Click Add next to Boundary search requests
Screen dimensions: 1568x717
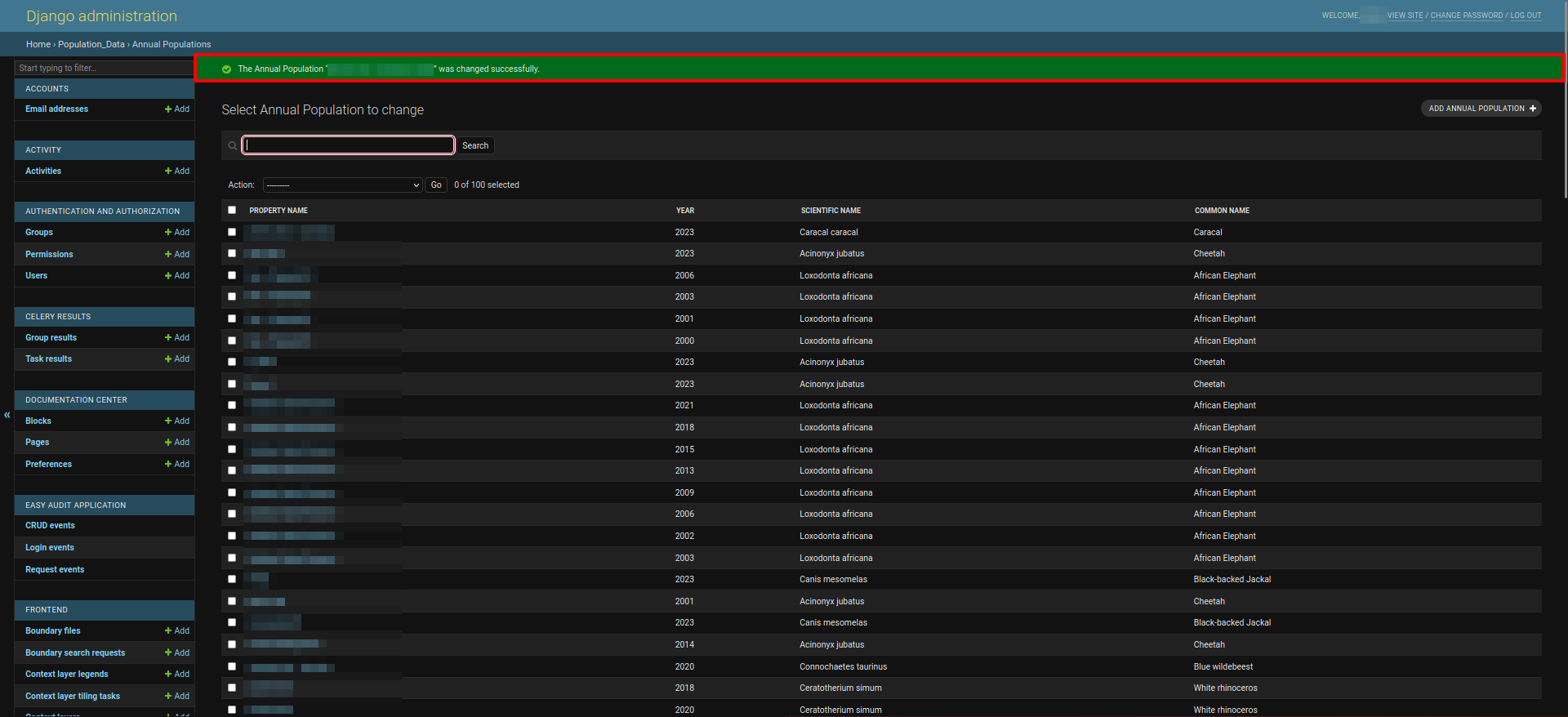tap(177, 652)
